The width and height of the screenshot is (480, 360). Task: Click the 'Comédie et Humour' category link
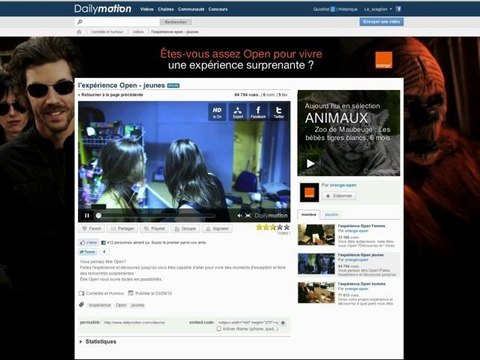[x=105, y=293]
